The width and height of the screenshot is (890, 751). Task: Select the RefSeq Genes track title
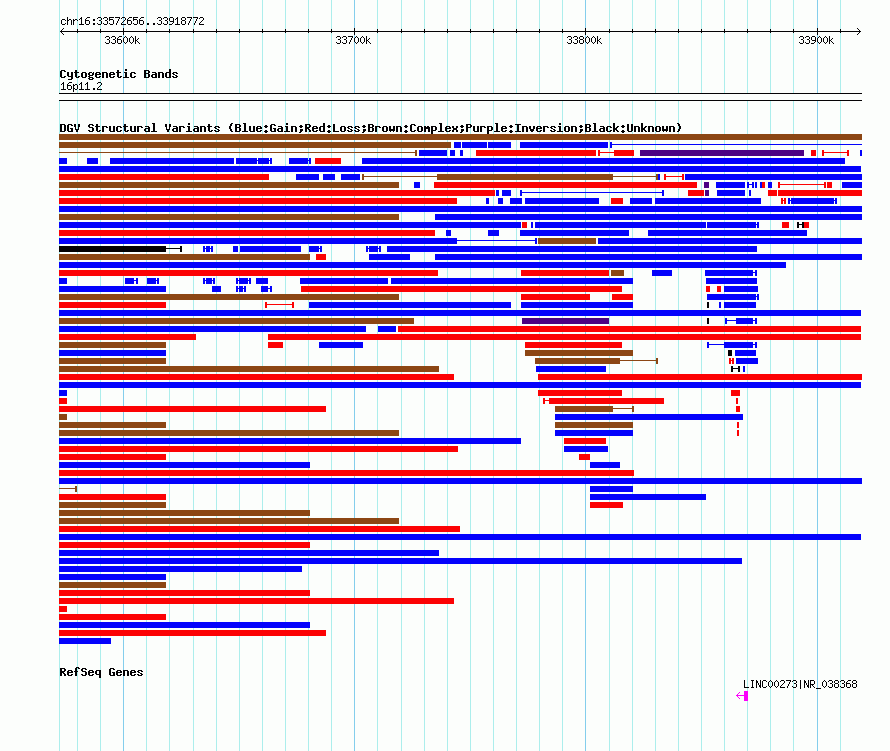tap(101, 672)
